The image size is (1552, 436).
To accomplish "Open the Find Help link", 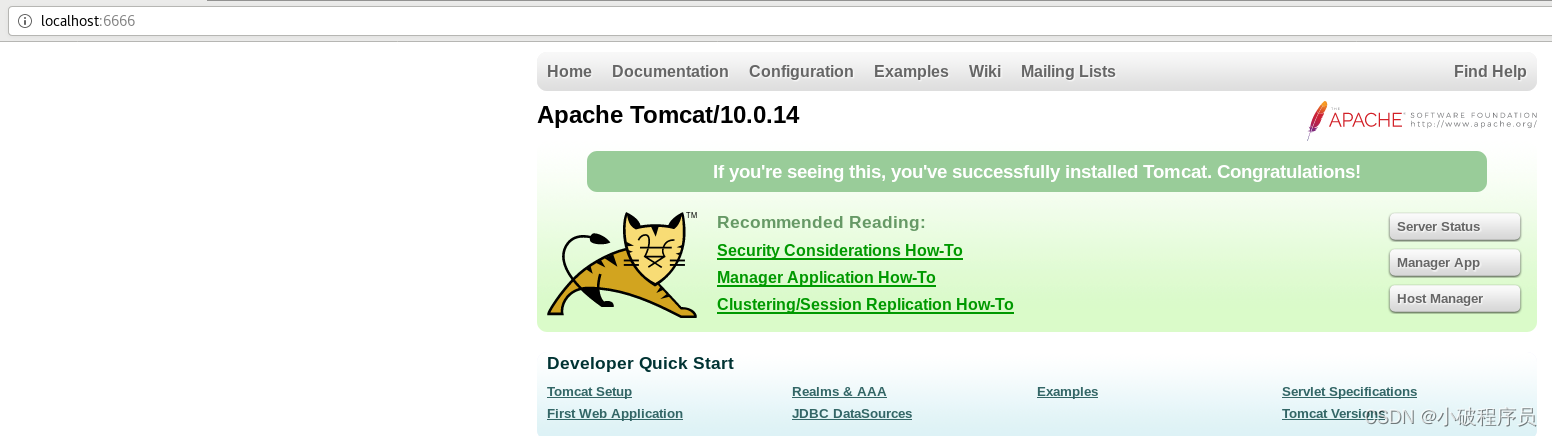I will pyautogui.click(x=1490, y=71).
